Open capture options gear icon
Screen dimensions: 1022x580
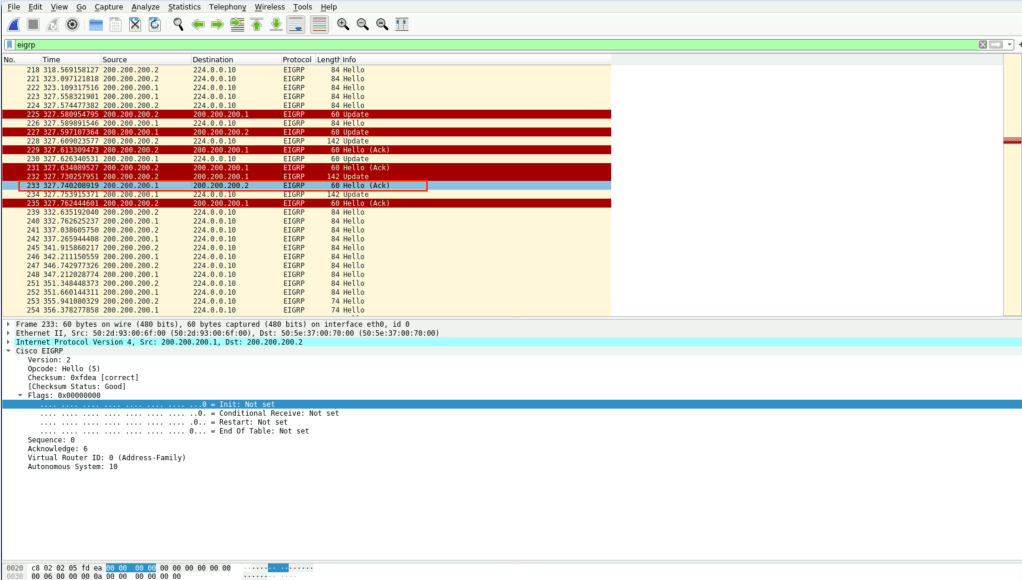(72, 24)
